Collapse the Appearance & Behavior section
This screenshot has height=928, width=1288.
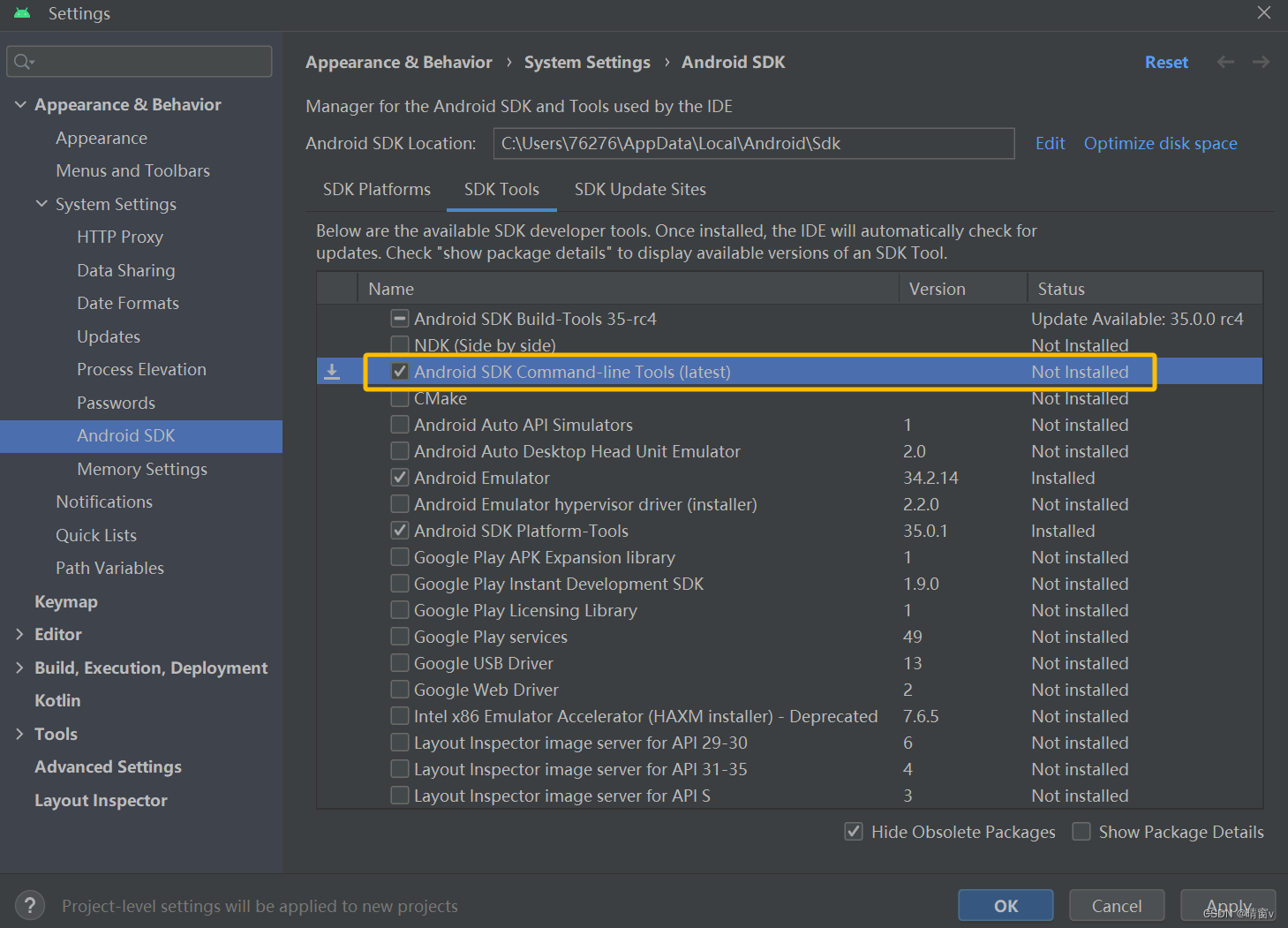[19, 104]
